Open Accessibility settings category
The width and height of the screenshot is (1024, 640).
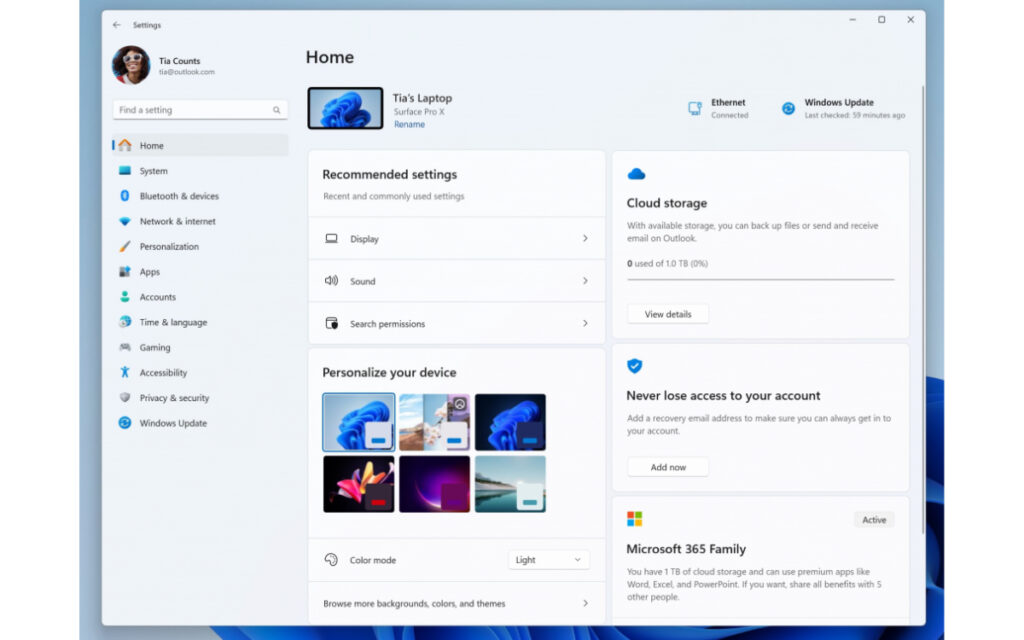coord(200,372)
